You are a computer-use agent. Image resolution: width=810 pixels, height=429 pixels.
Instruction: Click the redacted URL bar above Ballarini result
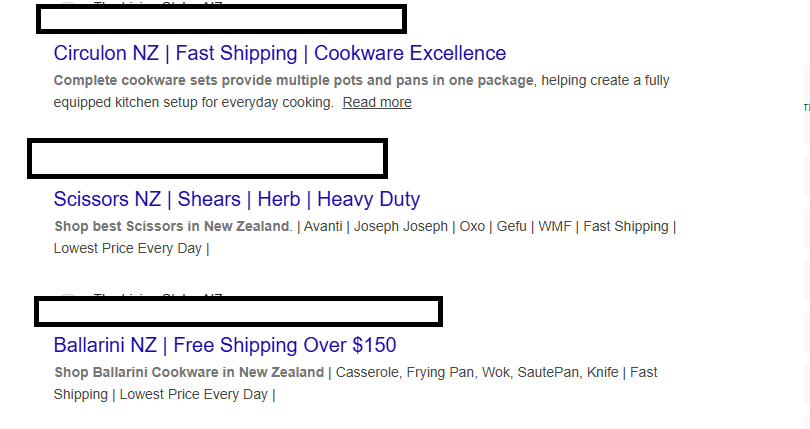pyautogui.click(x=238, y=311)
